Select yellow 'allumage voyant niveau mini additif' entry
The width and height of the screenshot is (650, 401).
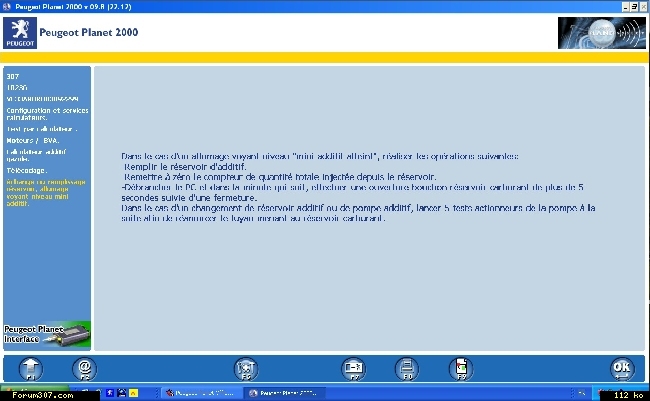click(x=46, y=193)
